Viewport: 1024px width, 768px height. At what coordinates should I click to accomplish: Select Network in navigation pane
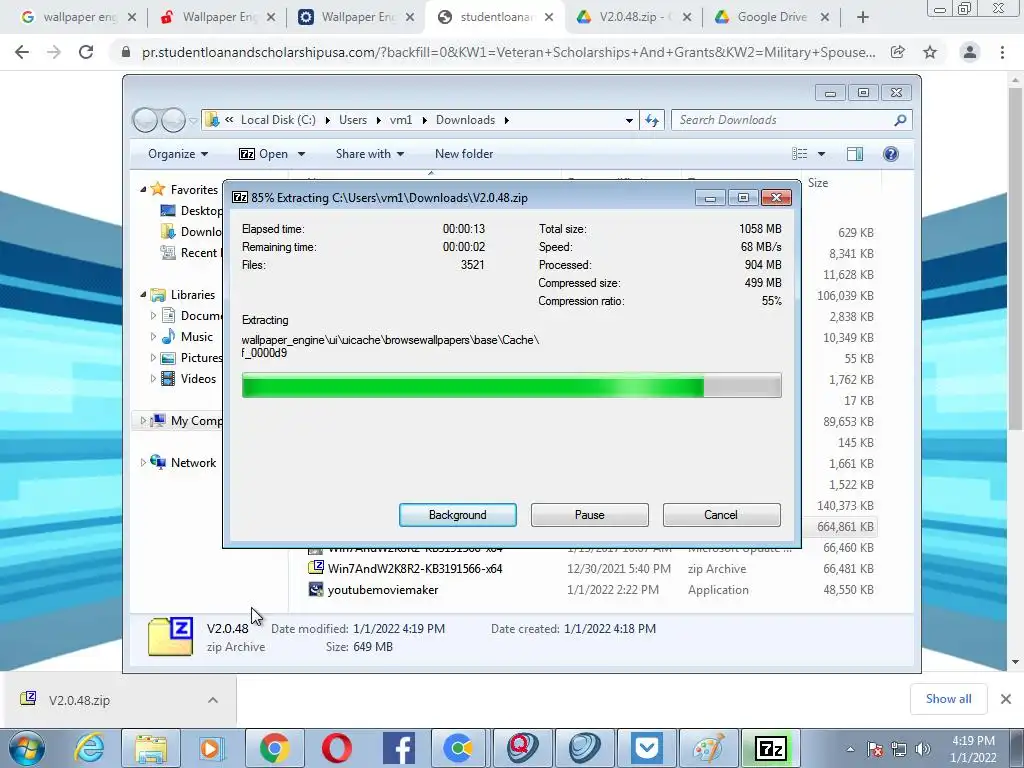pos(193,462)
